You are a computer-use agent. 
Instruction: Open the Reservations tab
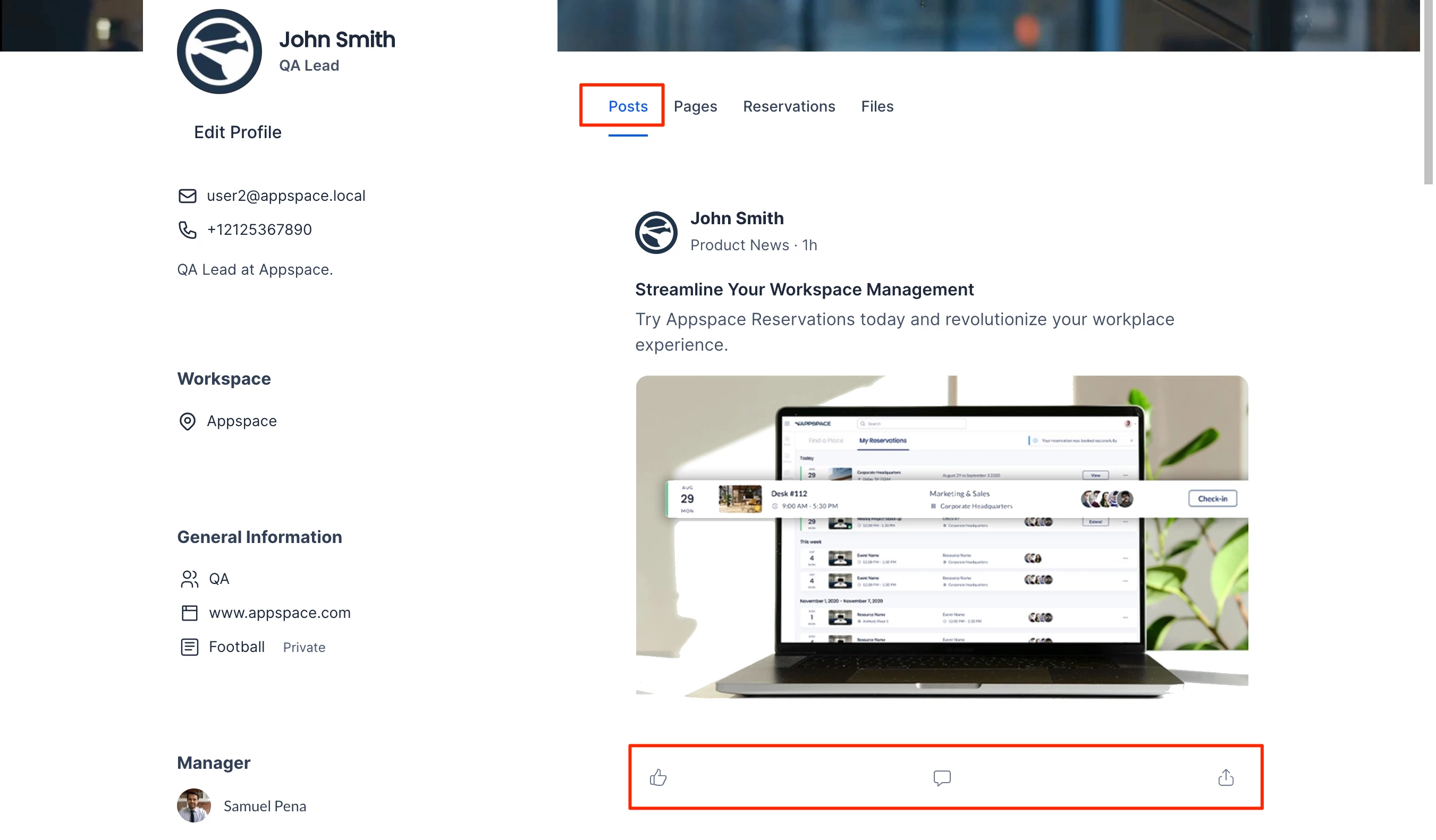tap(789, 106)
